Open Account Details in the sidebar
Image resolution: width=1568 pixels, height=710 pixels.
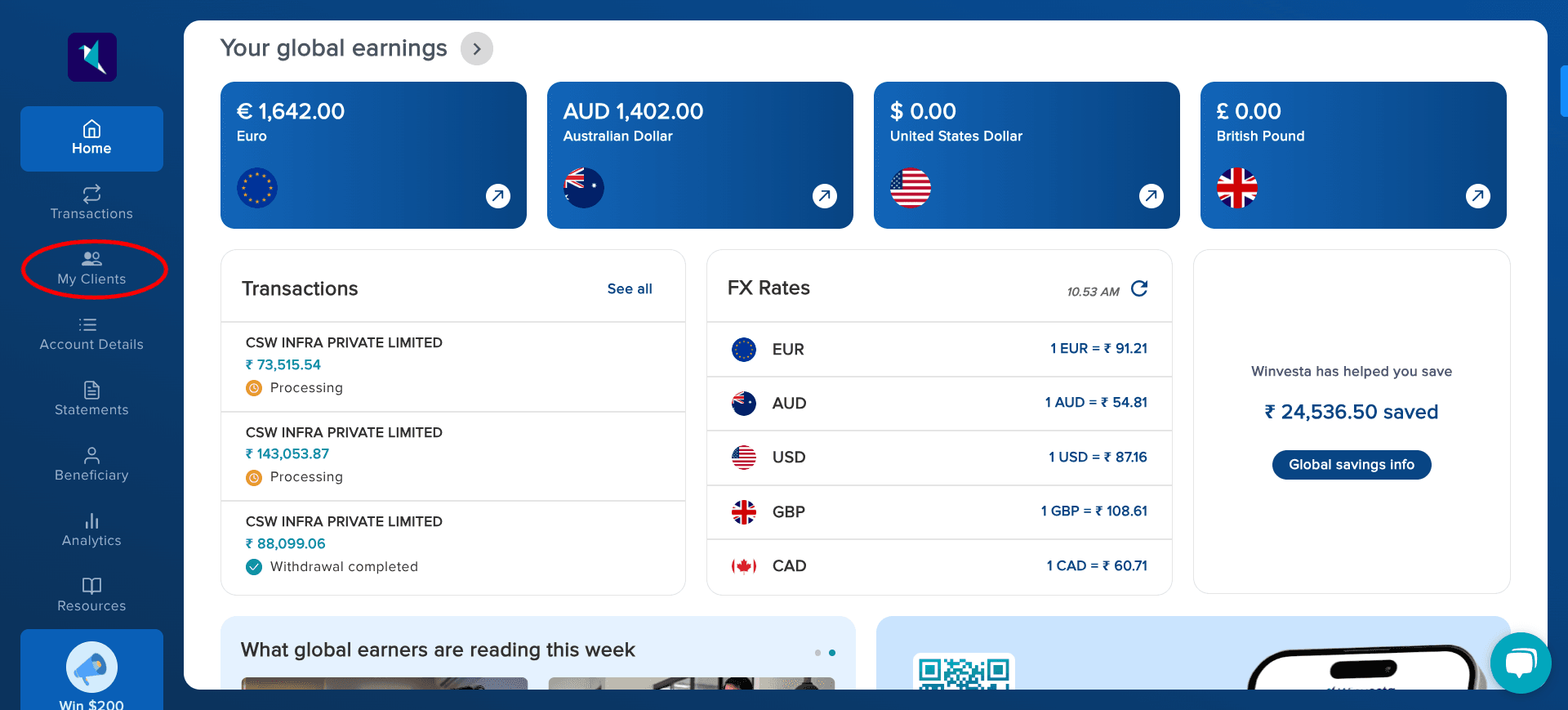(x=91, y=333)
